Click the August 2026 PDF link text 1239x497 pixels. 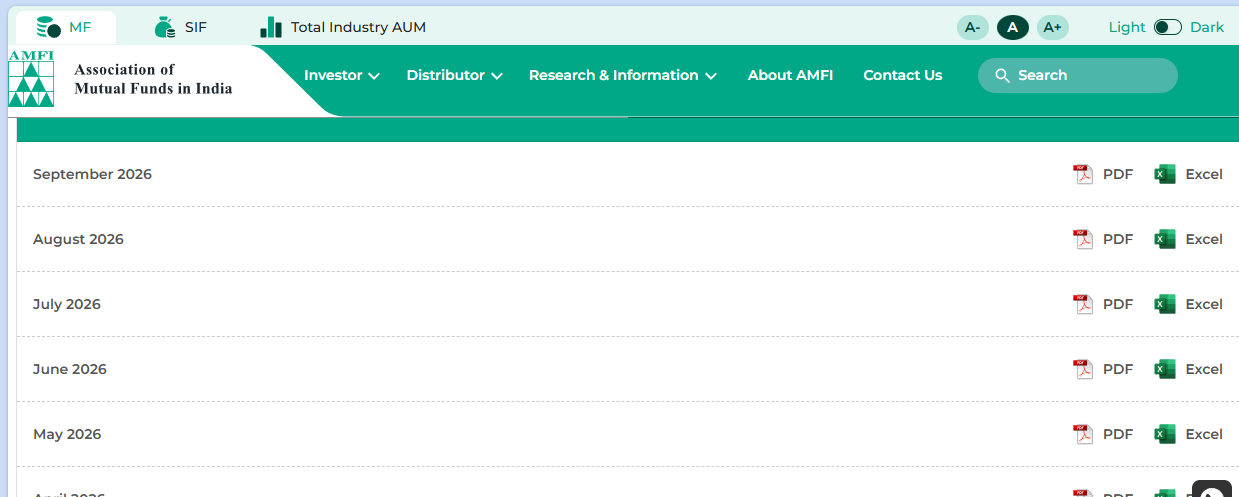(1118, 239)
